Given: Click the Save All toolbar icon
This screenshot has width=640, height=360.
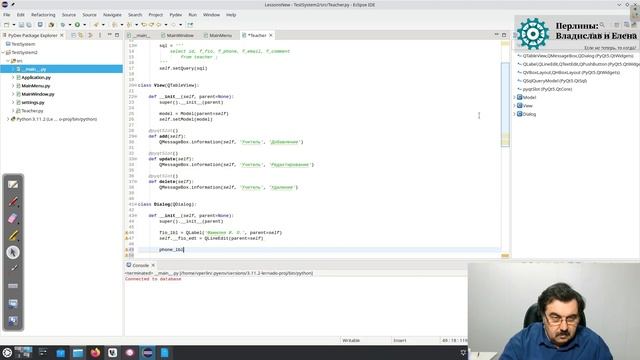Looking at the screenshot, I should click(29, 25).
